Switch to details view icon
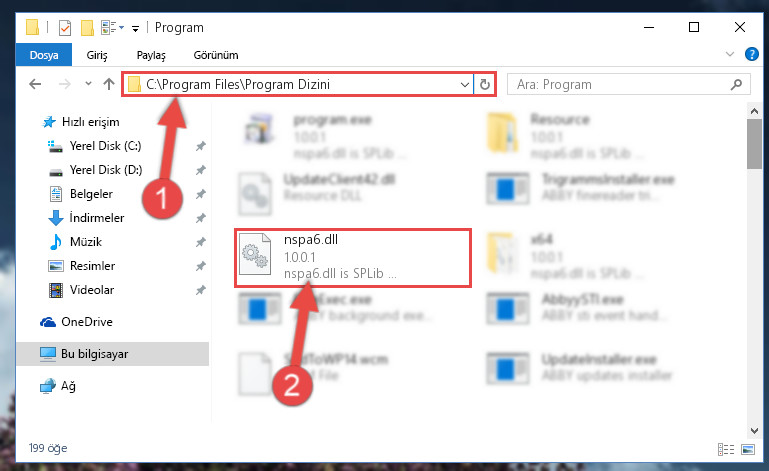769x471 pixels. (726, 449)
